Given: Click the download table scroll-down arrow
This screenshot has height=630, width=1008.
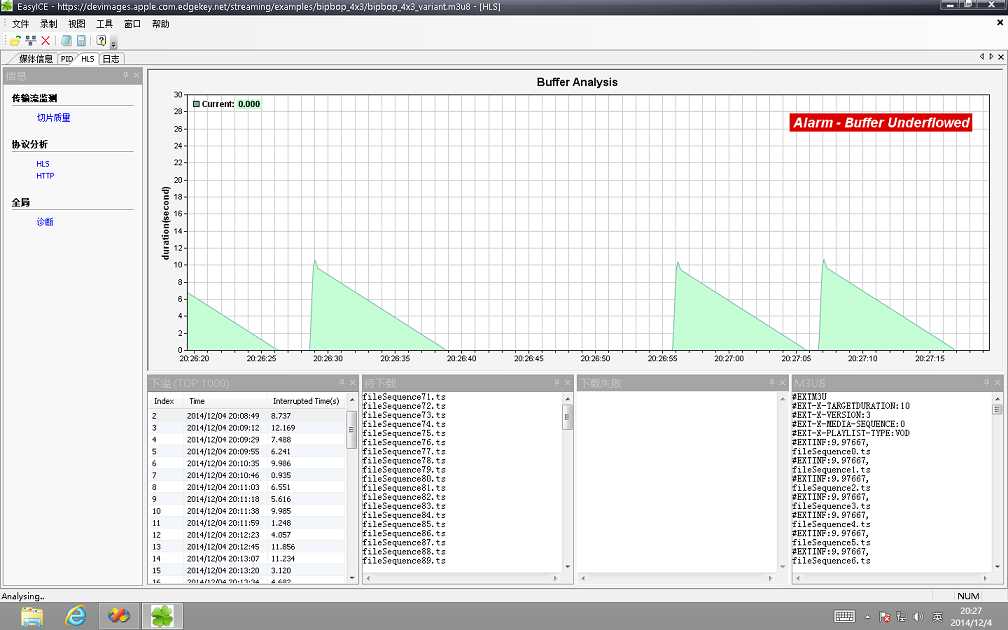Looking at the screenshot, I should pyautogui.click(x=352, y=577).
